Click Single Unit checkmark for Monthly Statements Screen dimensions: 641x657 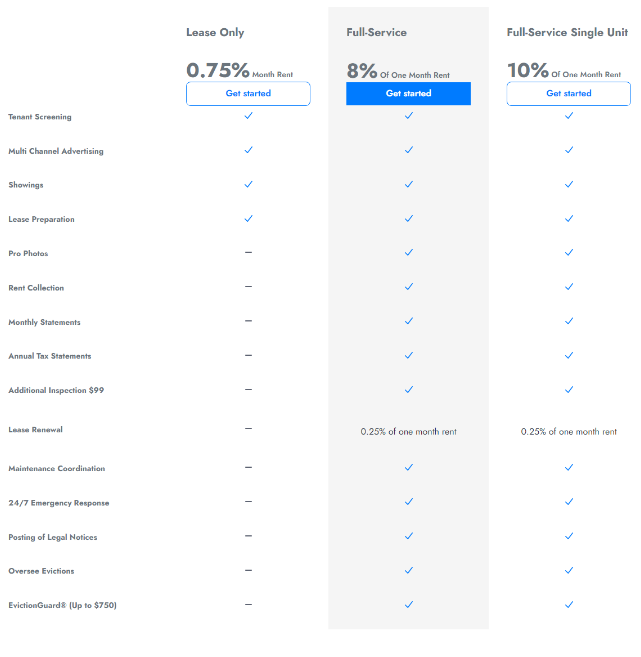(x=568, y=321)
